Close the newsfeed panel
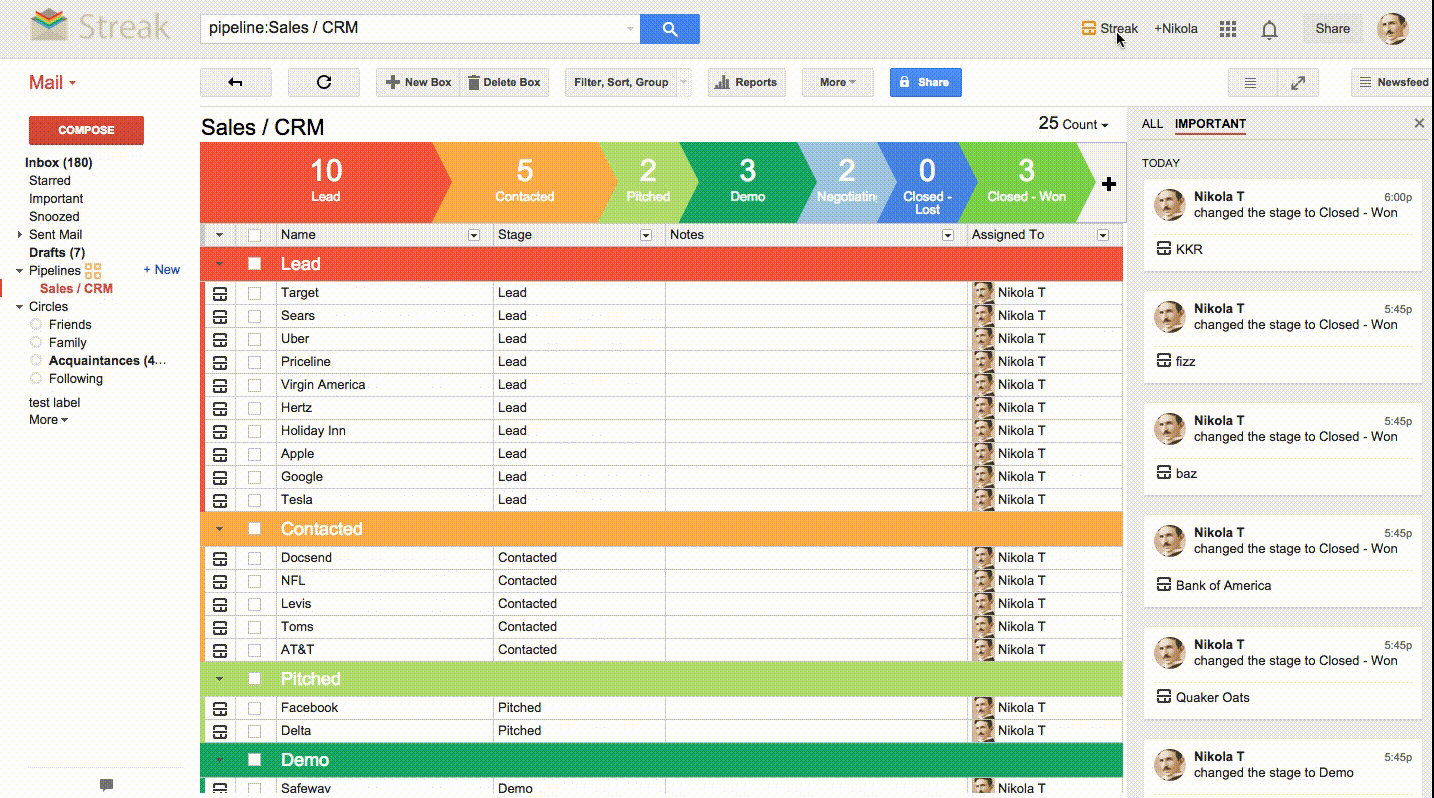Viewport: 1434px width, 798px height. pyautogui.click(x=1418, y=123)
